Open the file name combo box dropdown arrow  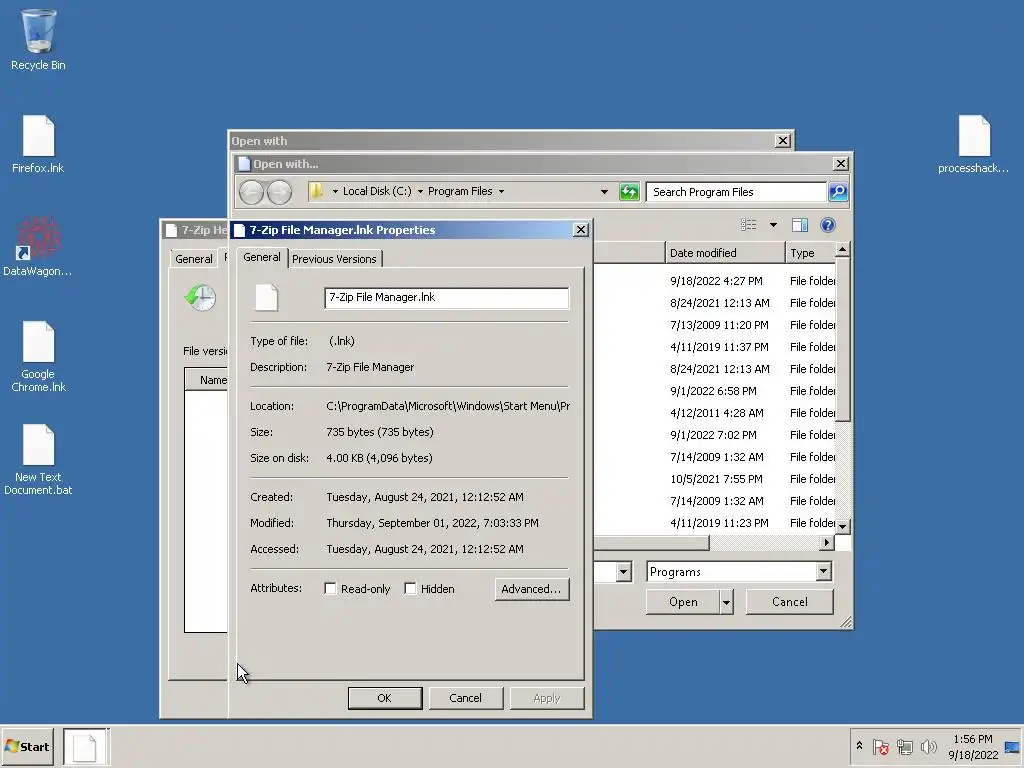[624, 573]
